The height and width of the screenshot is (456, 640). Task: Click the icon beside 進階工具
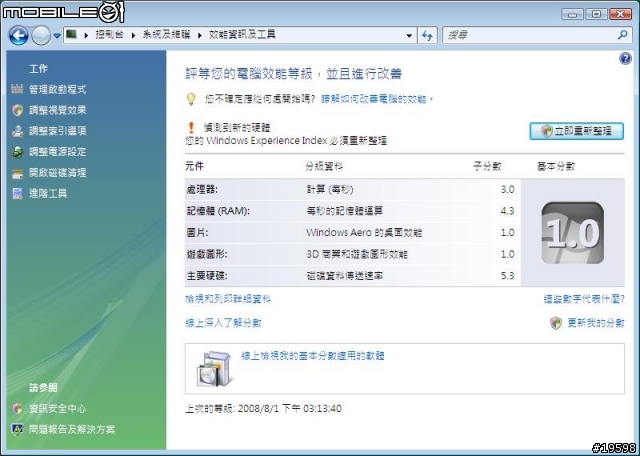pos(17,193)
